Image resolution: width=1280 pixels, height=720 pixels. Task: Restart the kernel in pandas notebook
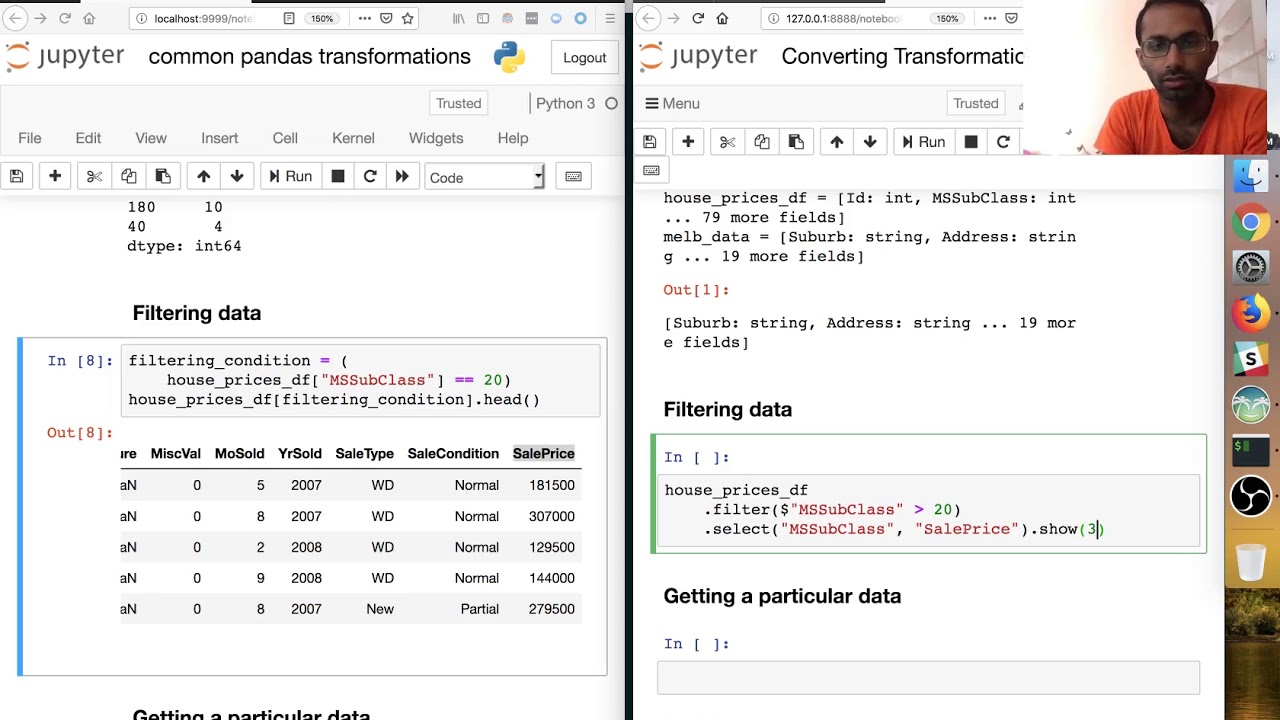pos(370,177)
